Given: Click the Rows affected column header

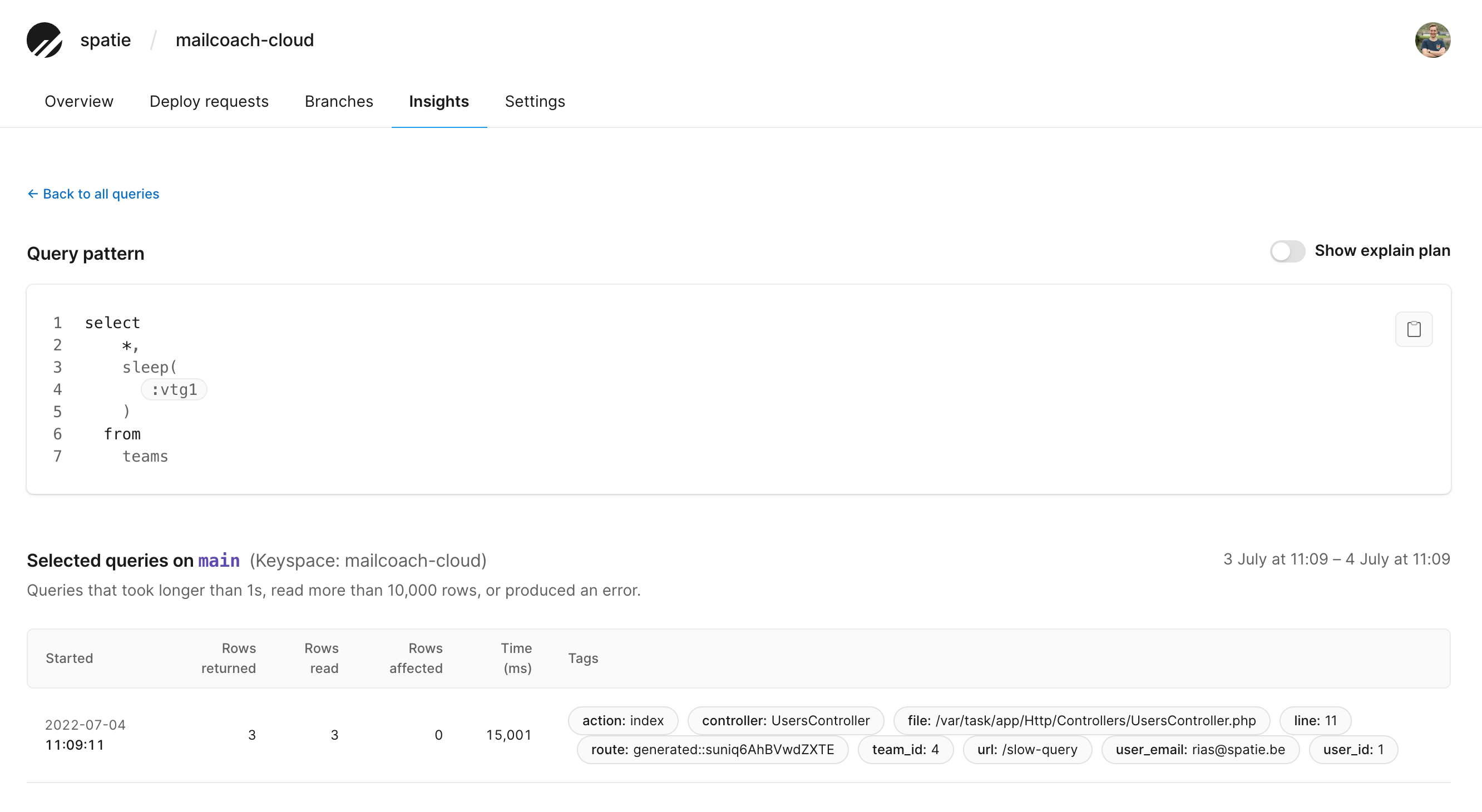Looking at the screenshot, I should [416, 658].
